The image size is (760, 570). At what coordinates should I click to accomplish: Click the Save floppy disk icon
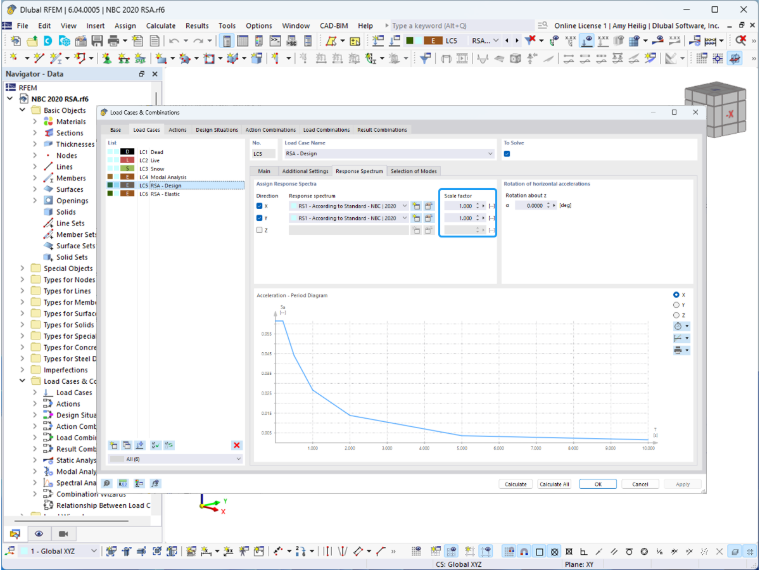pos(97,41)
